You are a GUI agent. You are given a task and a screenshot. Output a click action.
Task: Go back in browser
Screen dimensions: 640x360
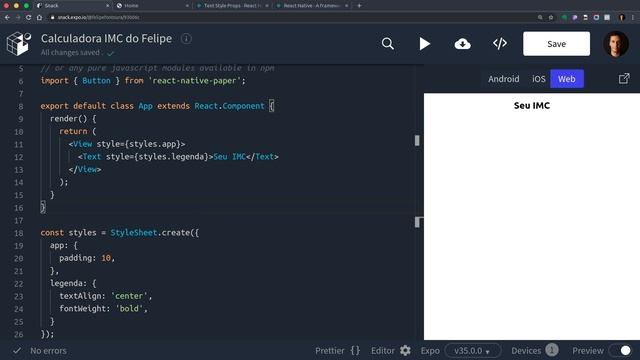coord(7,18)
